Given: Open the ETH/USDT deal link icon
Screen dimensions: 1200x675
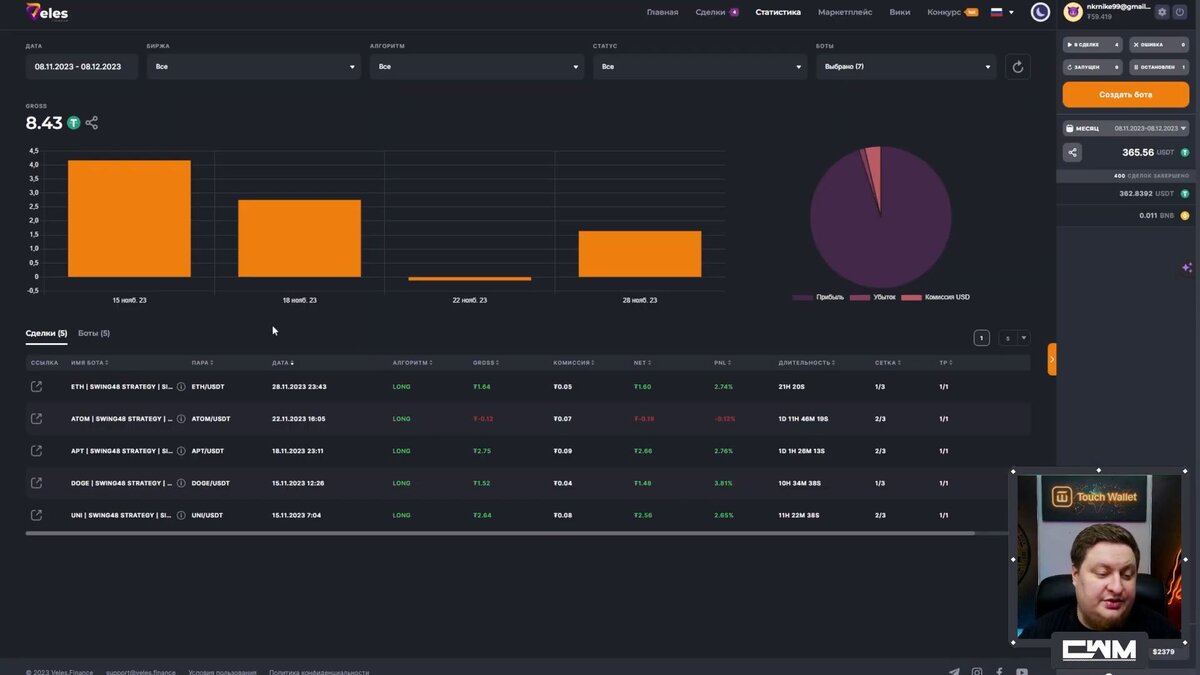Looking at the screenshot, I should coord(37,387).
